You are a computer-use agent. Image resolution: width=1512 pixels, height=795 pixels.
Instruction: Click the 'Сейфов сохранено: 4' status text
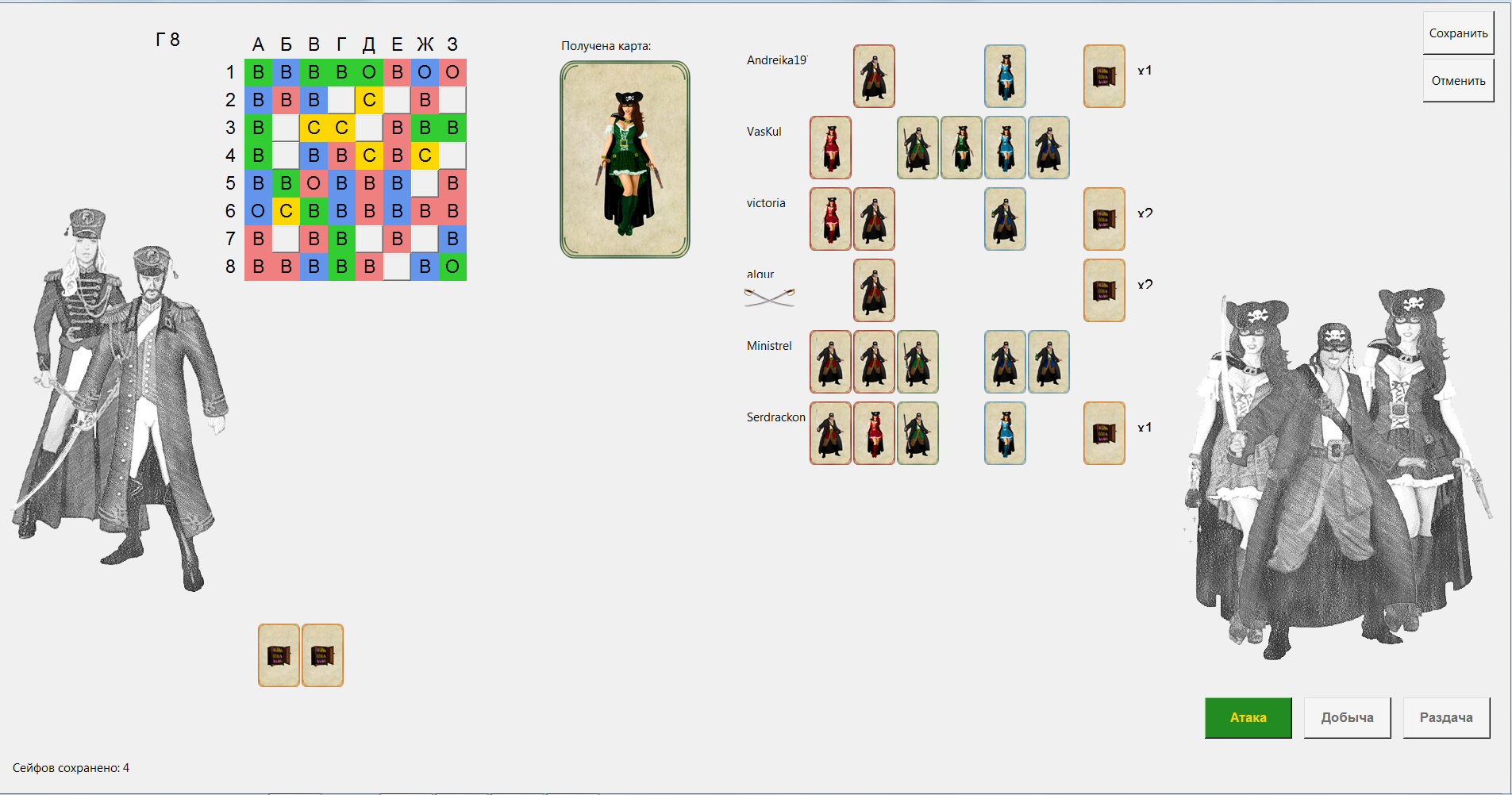point(71,768)
